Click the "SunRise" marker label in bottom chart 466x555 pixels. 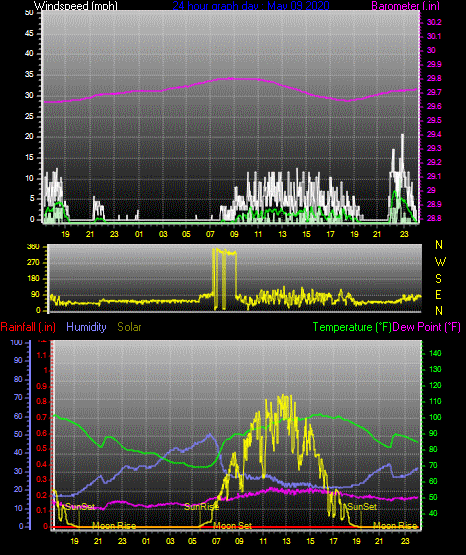pos(202,507)
